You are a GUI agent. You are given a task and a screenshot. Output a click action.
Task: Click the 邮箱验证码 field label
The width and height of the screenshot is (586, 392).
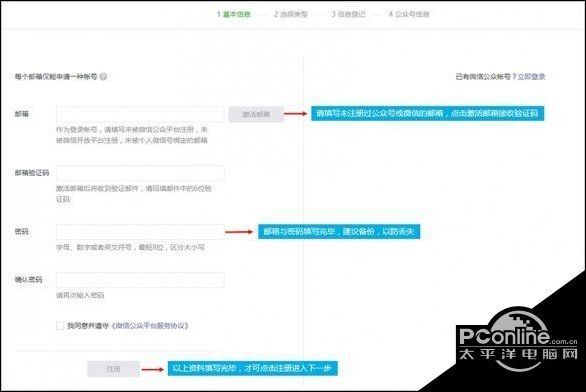pos(32,173)
